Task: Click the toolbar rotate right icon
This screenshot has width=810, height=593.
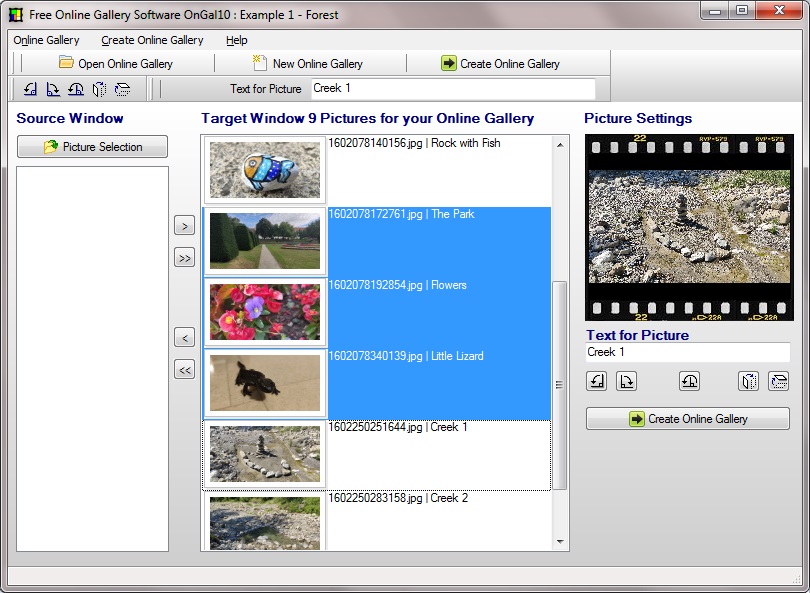Action: [53, 89]
